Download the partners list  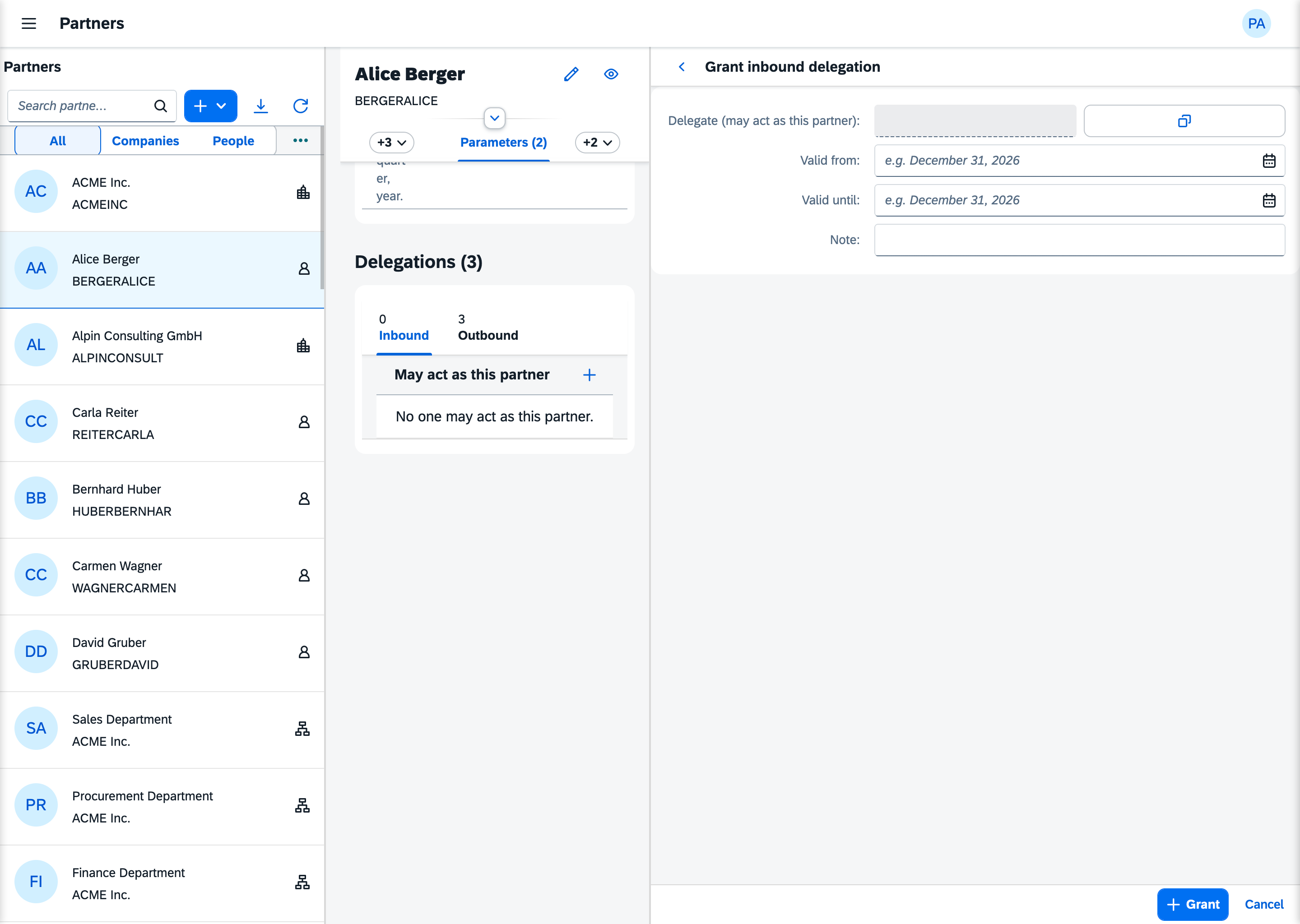(261, 106)
